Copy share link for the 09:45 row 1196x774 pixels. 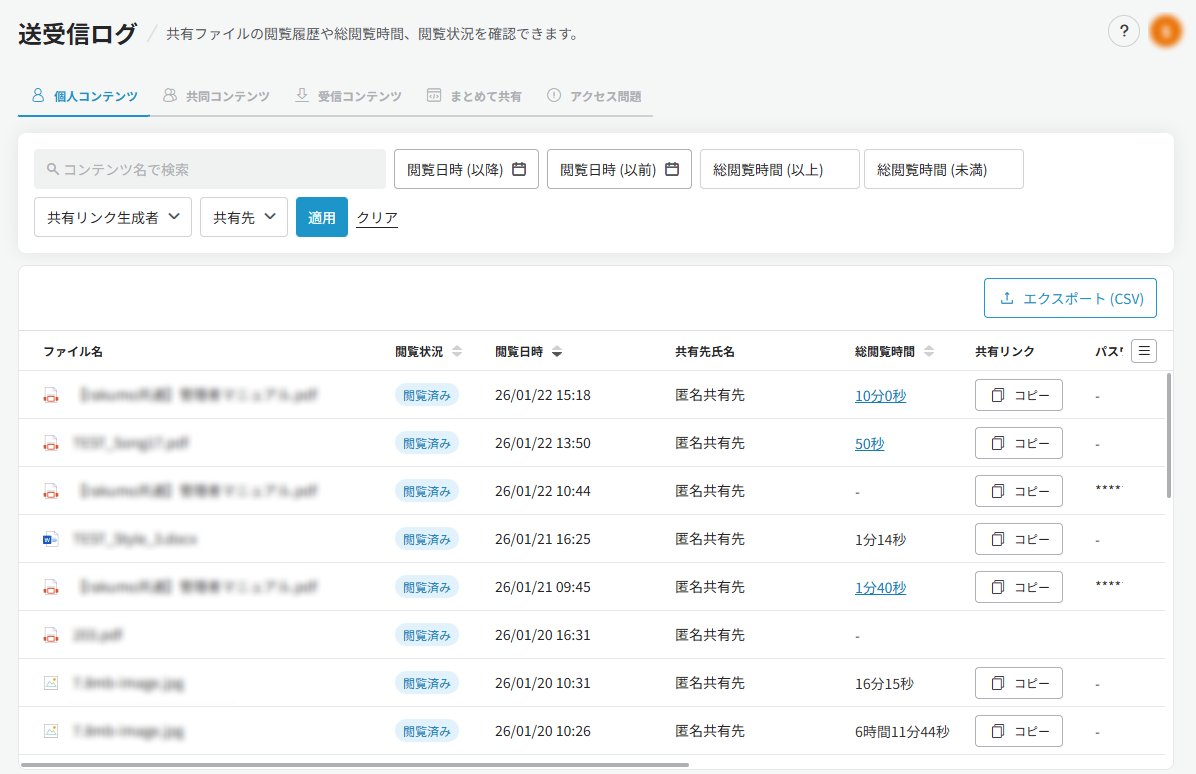pyautogui.click(x=1019, y=587)
